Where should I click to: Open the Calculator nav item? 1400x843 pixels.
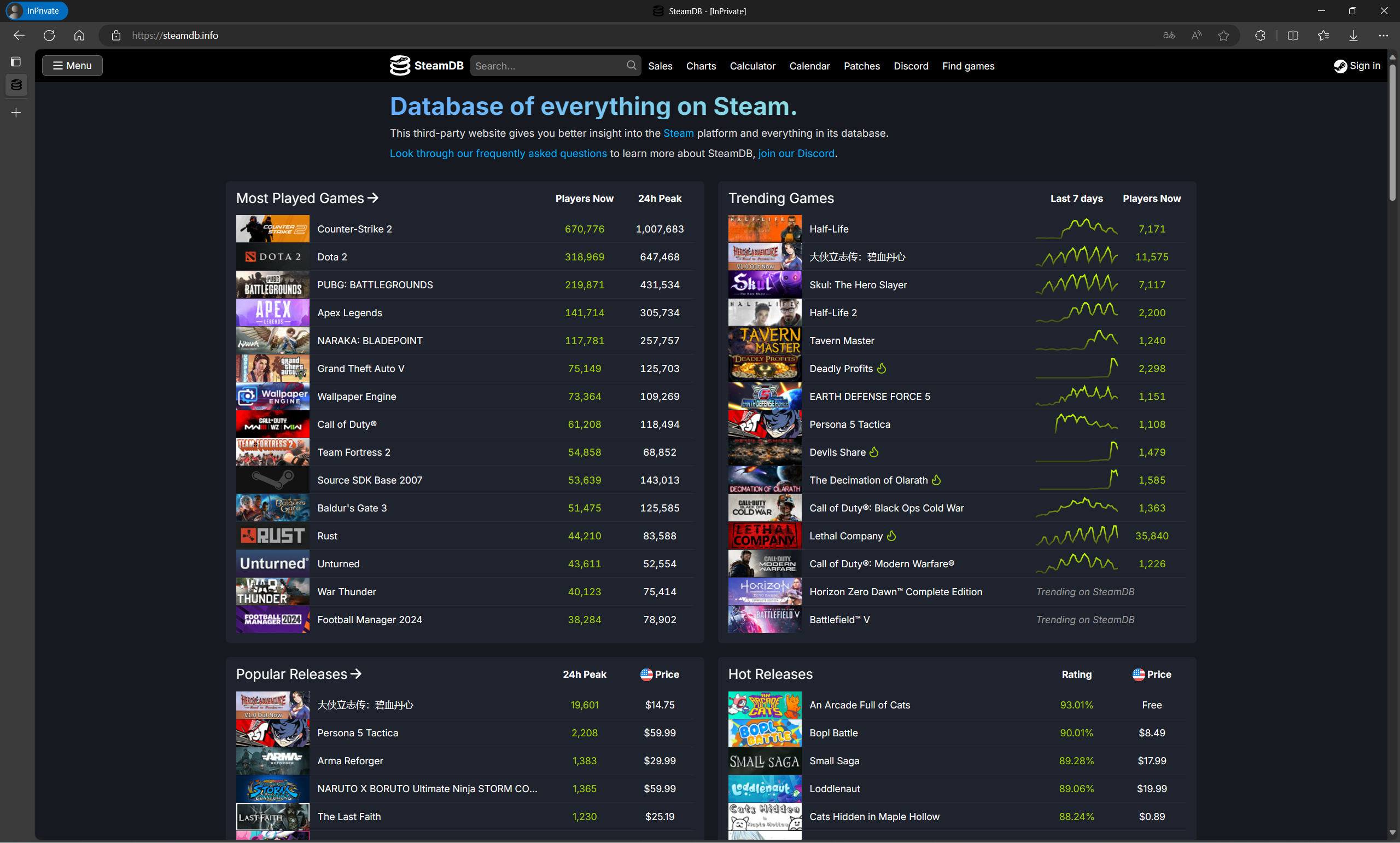click(752, 66)
